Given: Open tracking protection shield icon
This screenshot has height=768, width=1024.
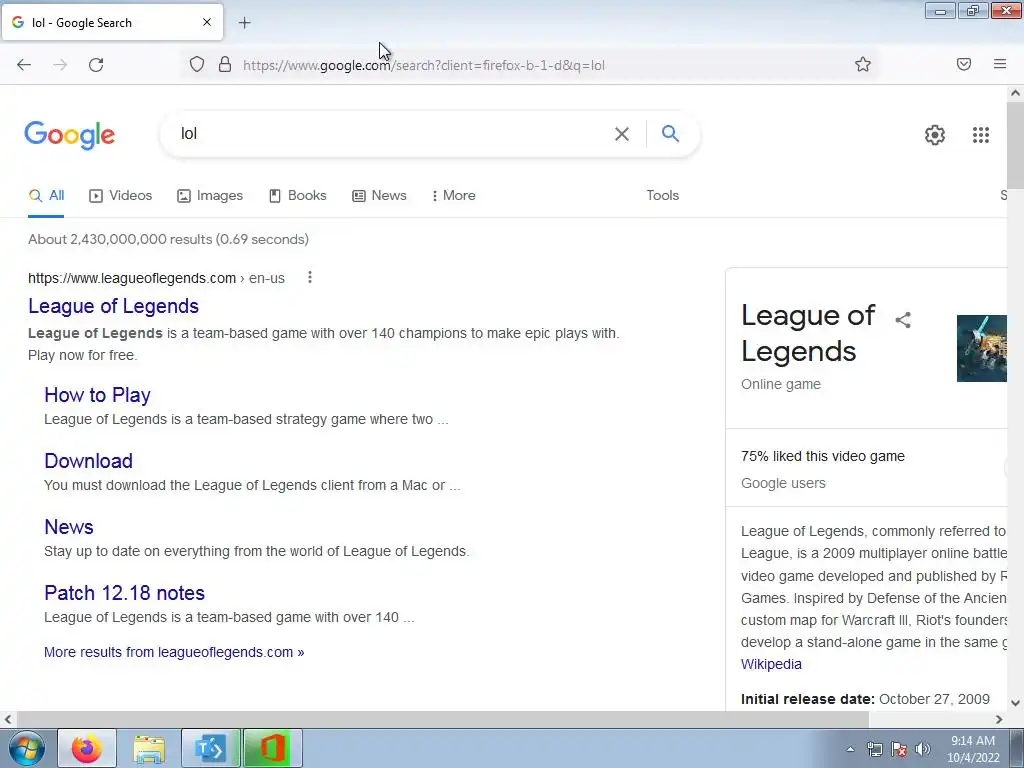Looking at the screenshot, I should (197, 64).
